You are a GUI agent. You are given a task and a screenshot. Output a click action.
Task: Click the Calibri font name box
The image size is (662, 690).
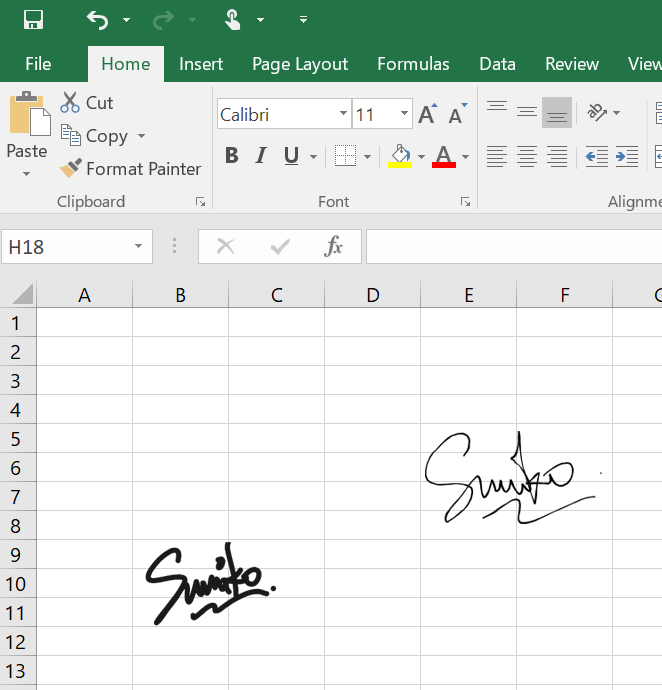pyautogui.click(x=277, y=114)
